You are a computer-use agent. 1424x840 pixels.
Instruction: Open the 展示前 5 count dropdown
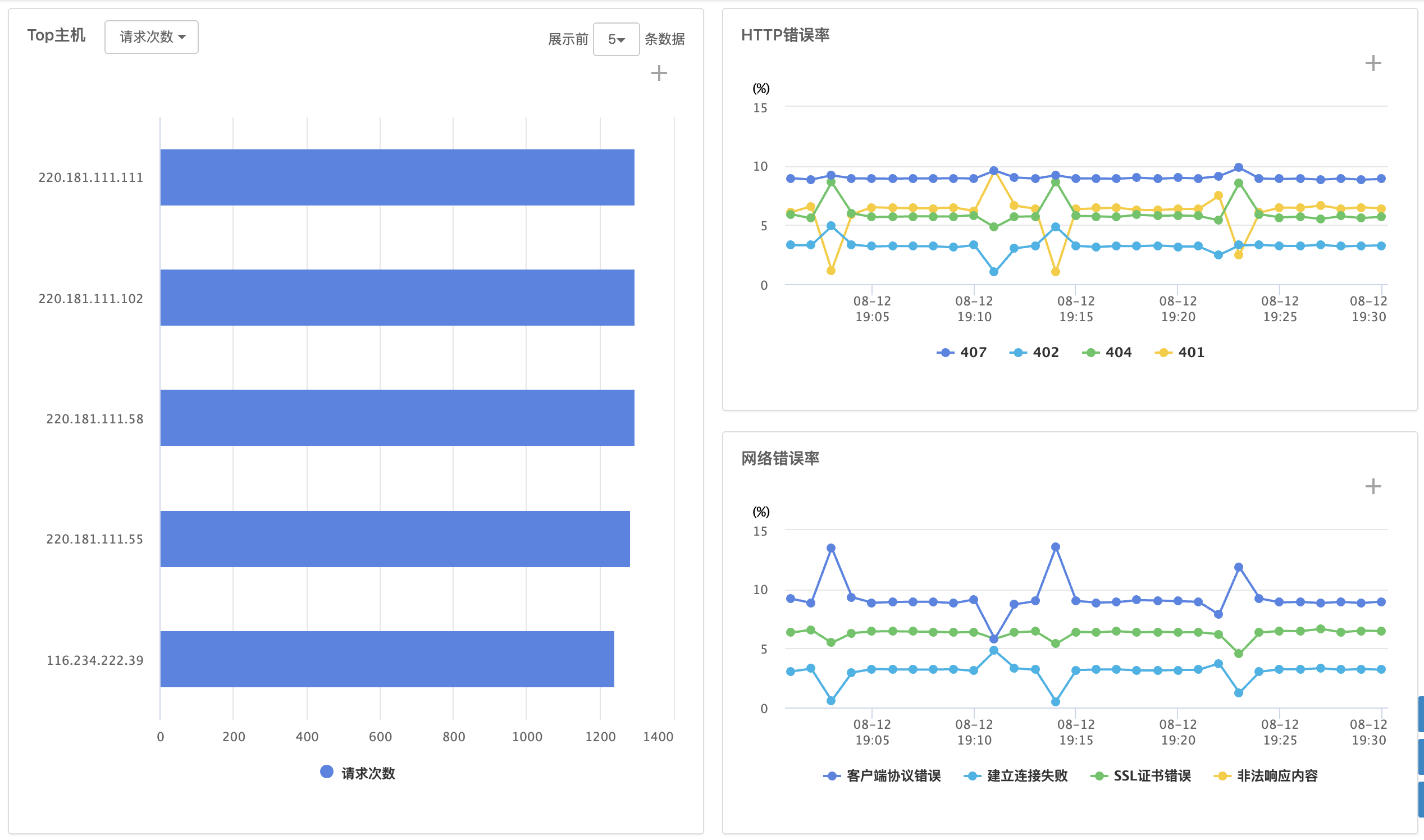pyautogui.click(x=617, y=40)
